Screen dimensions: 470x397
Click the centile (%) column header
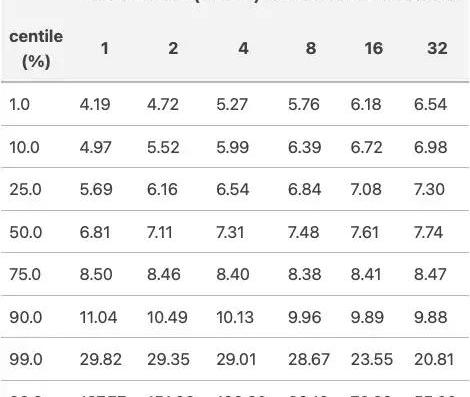(36, 49)
